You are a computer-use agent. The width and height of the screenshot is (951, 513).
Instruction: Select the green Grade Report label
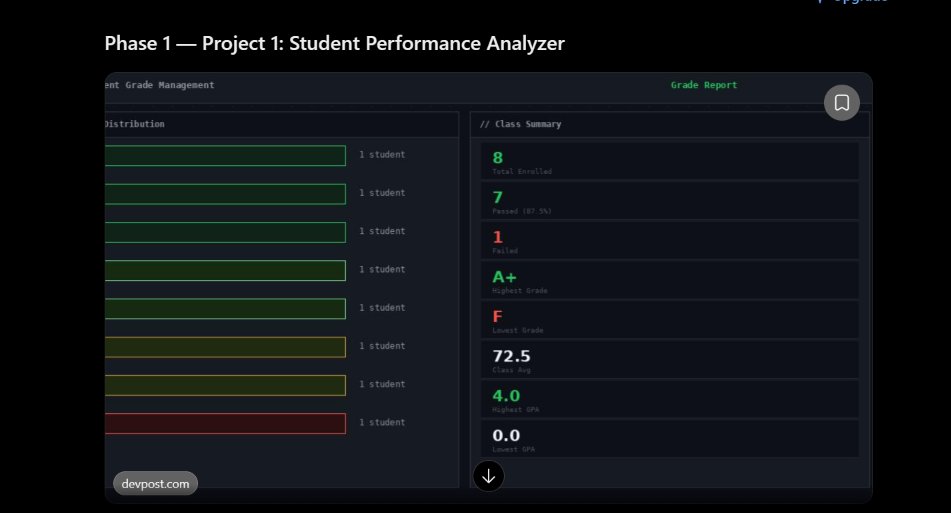click(704, 85)
